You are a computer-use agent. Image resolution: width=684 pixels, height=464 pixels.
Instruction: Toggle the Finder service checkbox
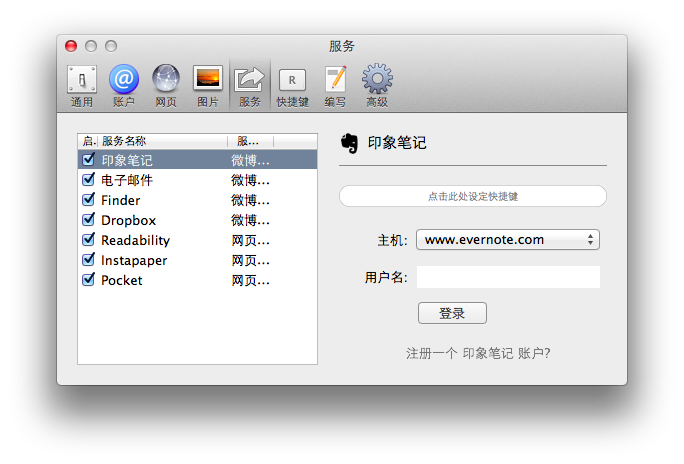click(x=89, y=200)
